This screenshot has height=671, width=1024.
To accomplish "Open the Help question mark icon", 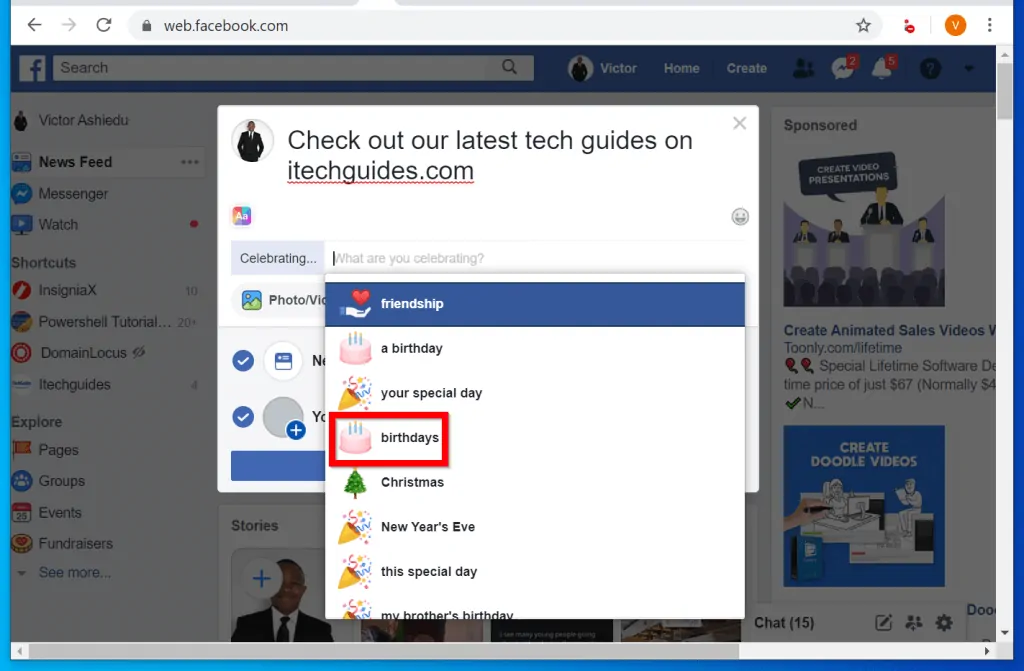I will tap(930, 68).
